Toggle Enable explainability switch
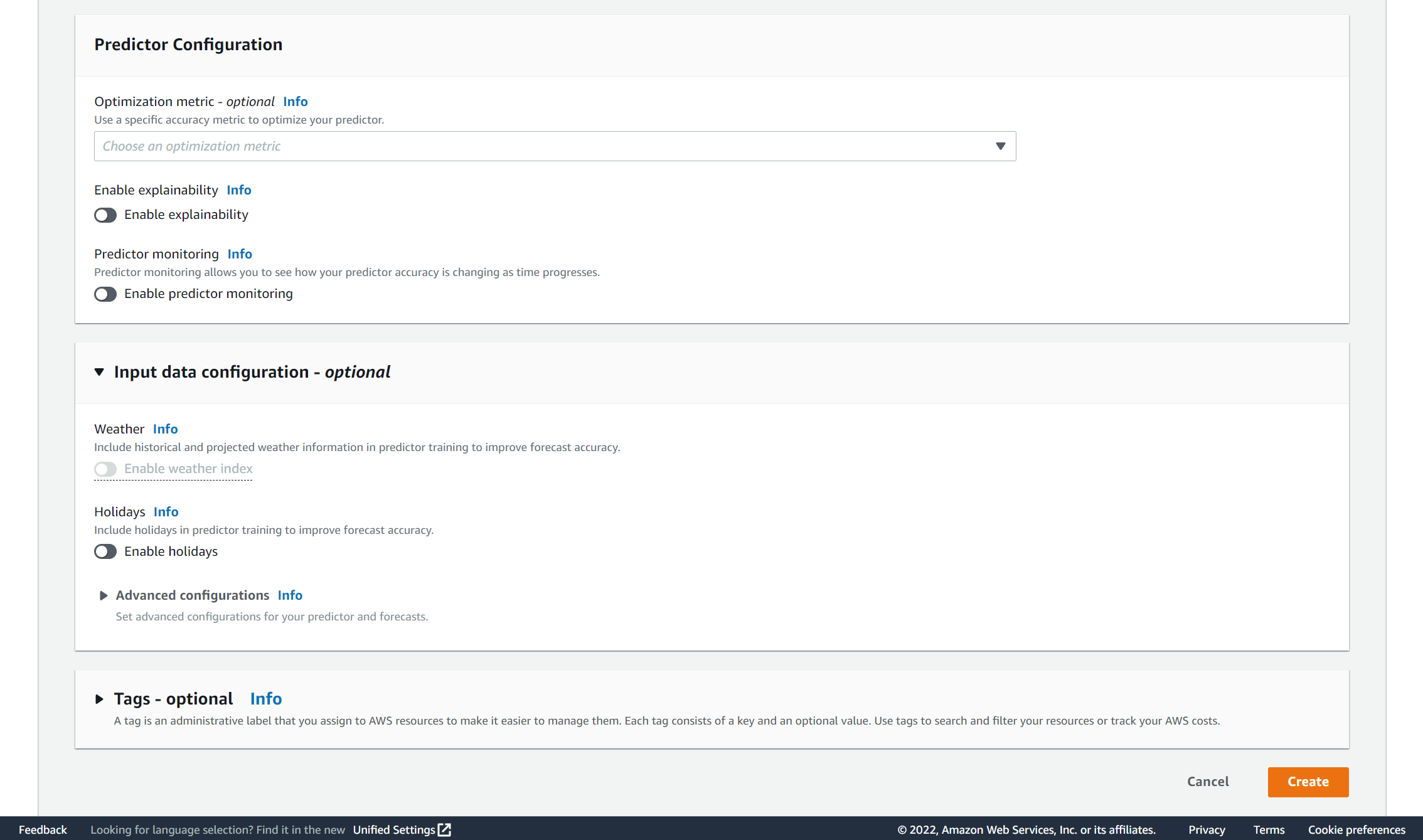Screen dimensions: 1423x840 tap(105, 215)
